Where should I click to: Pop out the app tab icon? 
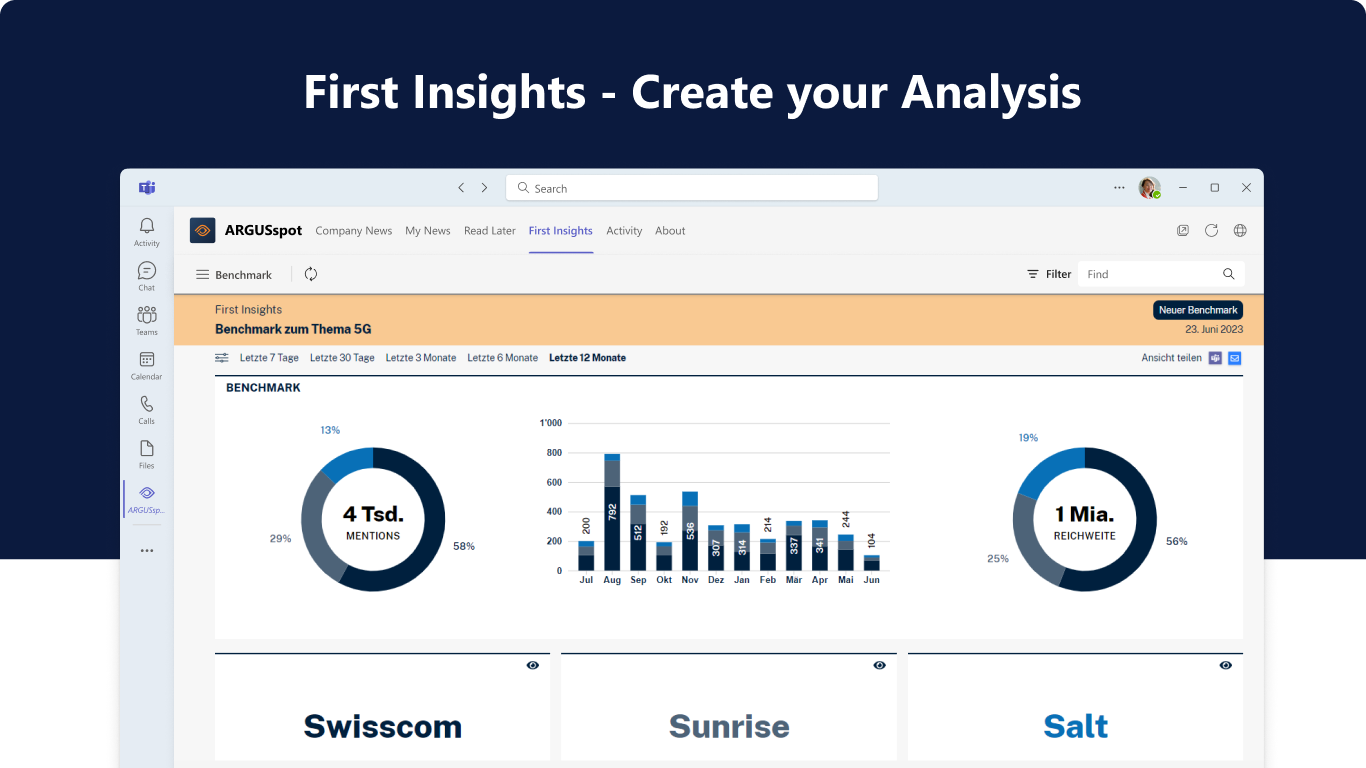point(1183,230)
